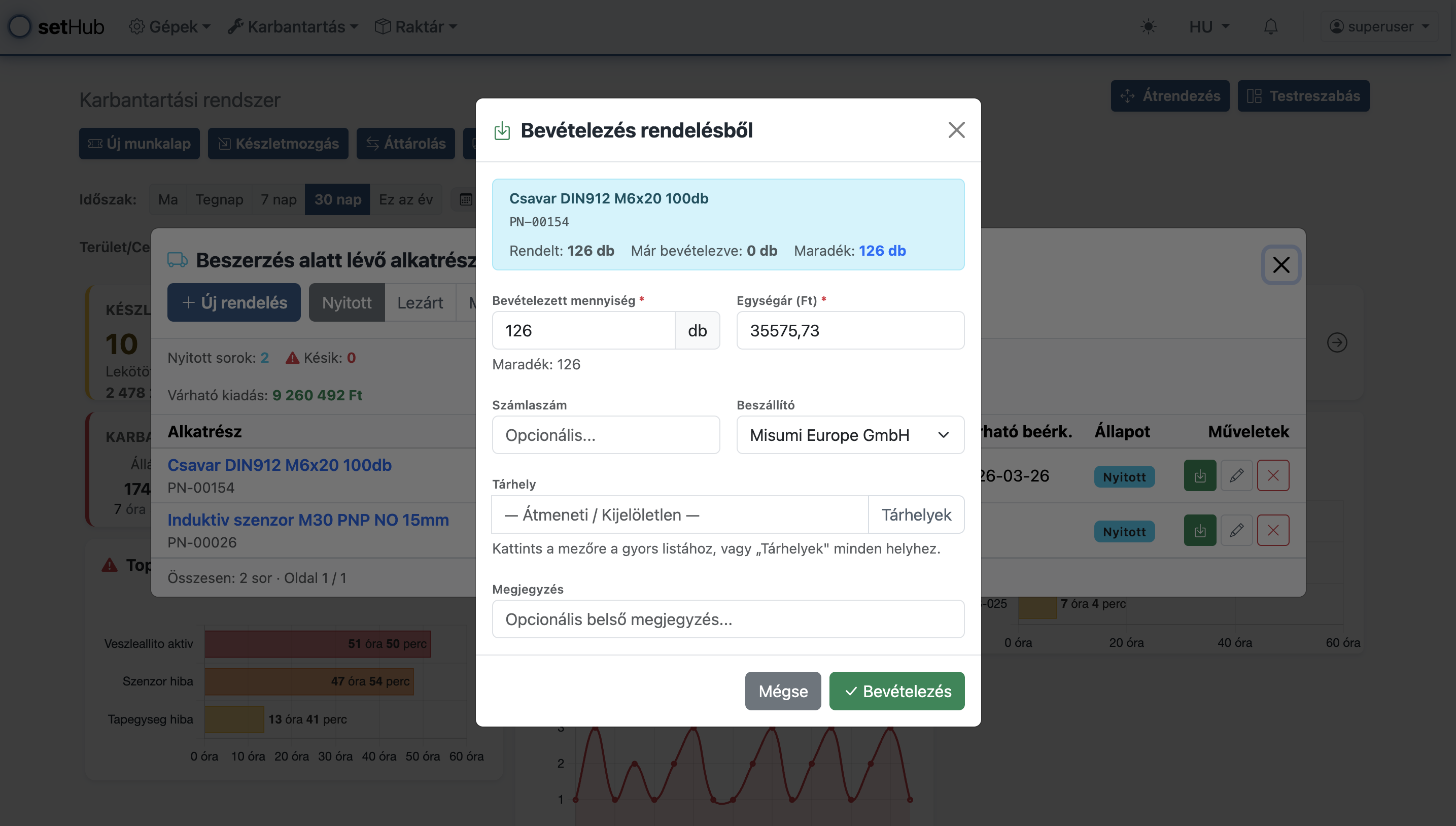The width and height of the screenshot is (1456, 826).
Task: Click the green Bevételezés confirm button
Action: click(896, 691)
